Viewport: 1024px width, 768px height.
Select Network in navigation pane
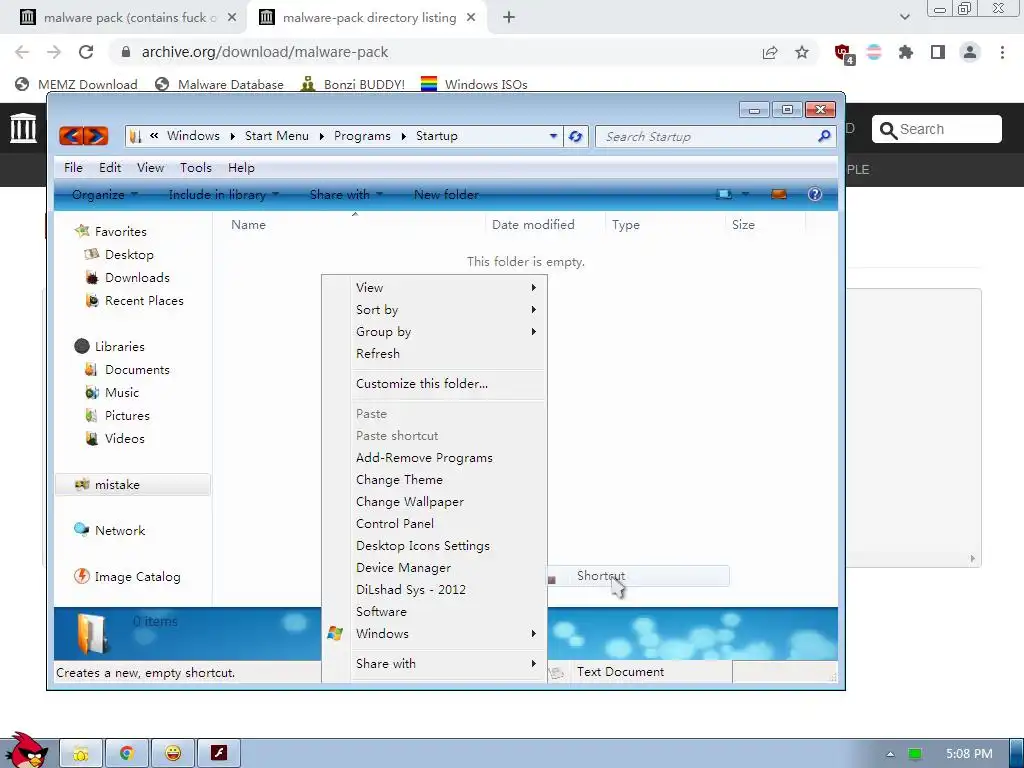120,530
